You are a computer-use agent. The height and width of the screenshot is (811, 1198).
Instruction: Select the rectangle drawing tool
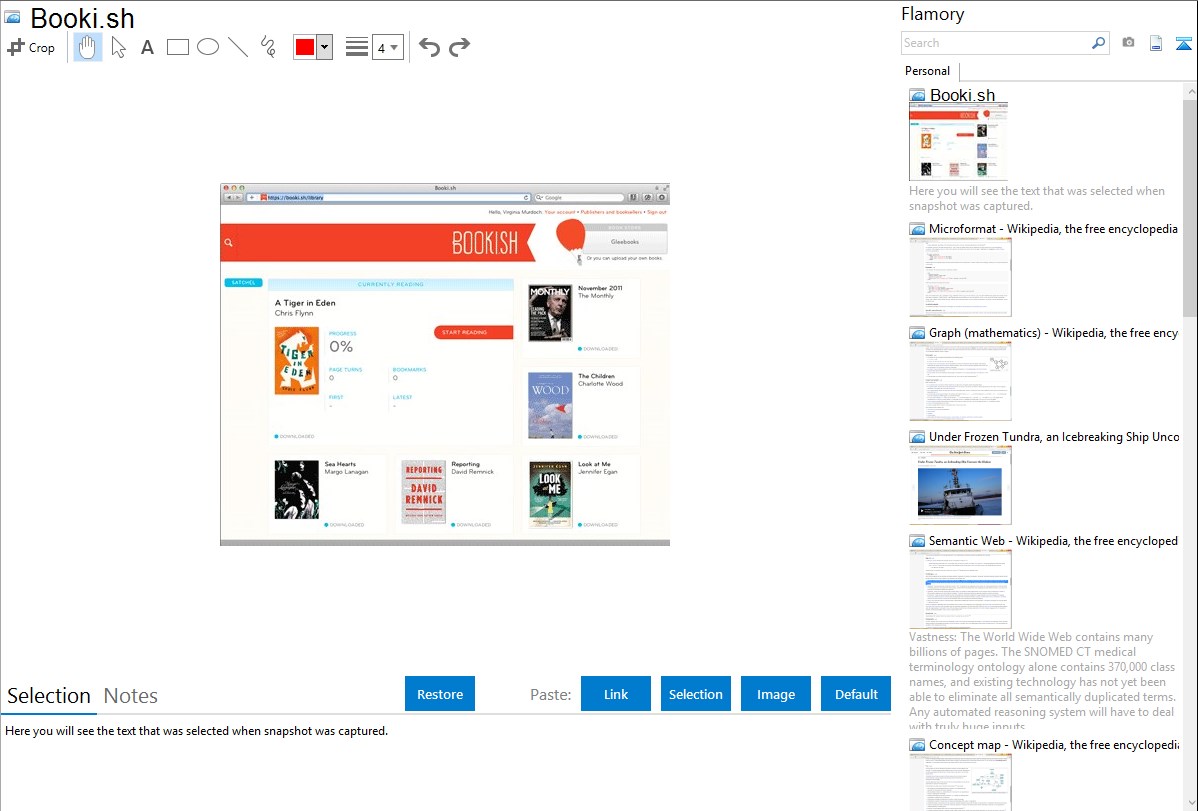[177, 47]
